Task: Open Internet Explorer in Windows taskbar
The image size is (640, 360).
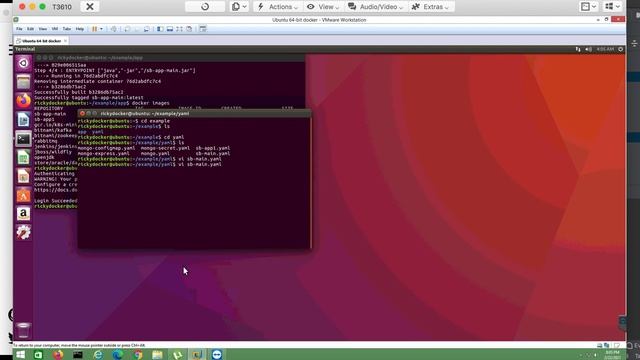Action: click(98, 354)
